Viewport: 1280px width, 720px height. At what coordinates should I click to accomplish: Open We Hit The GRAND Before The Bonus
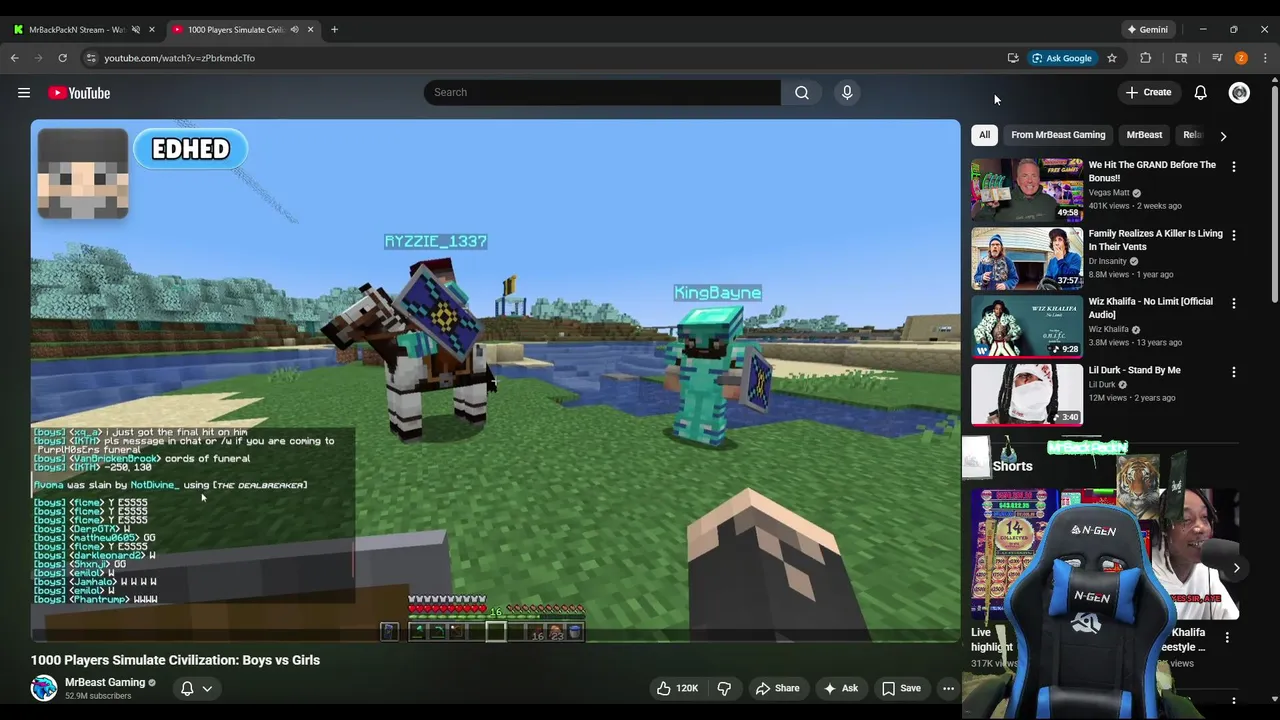tap(1152, 171)
